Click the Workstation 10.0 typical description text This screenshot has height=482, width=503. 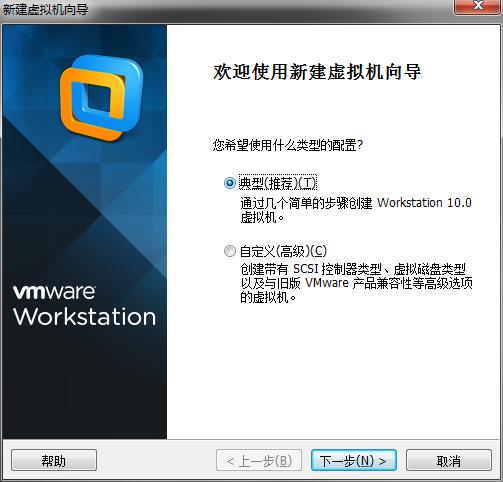point(356,210)
